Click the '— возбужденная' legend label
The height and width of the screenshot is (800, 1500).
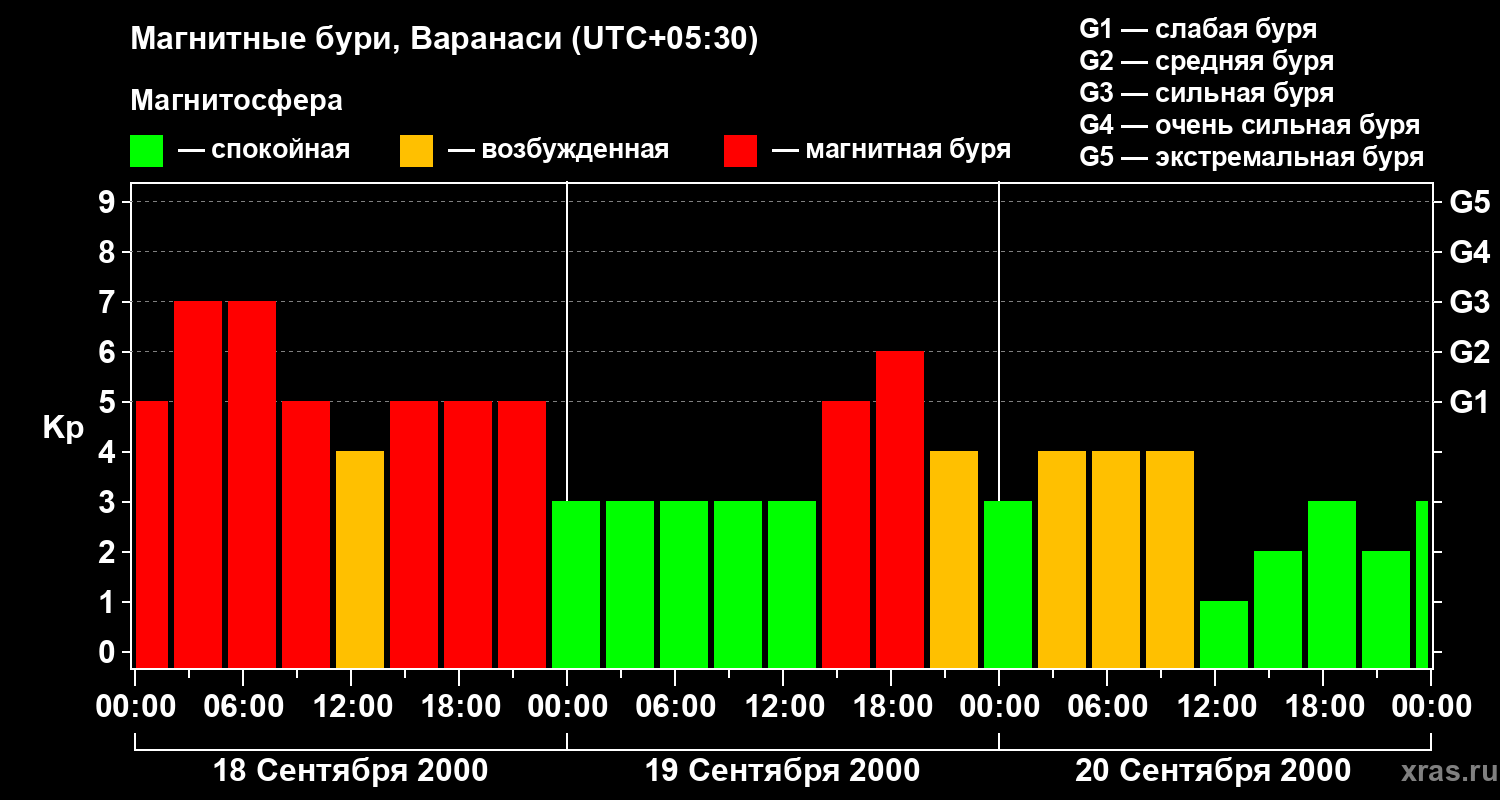pyautogui.click(x=558, y=150)
